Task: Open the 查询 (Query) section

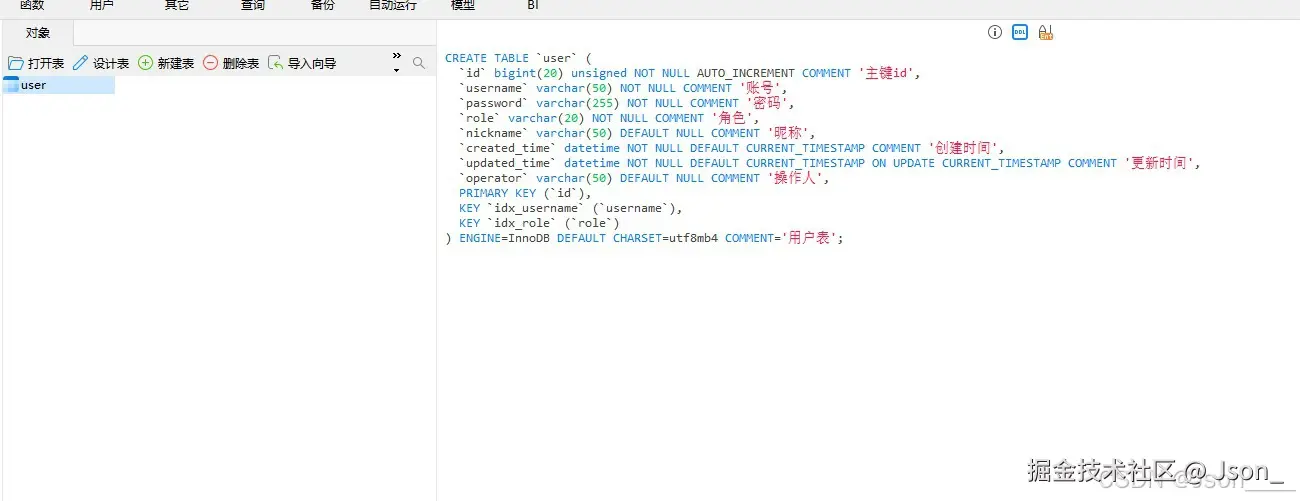Action: click(x=253, y=5)
